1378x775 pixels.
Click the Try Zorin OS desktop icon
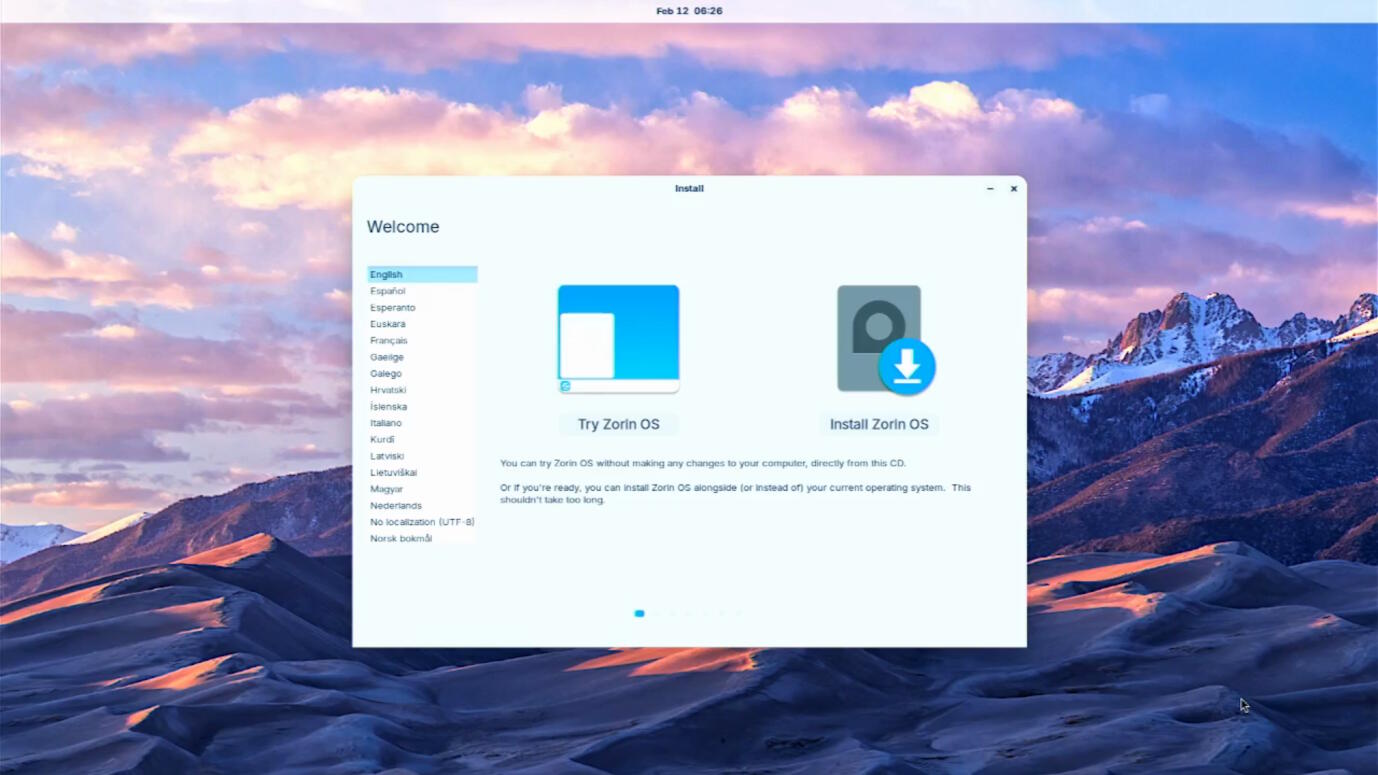tap(618, 339)
